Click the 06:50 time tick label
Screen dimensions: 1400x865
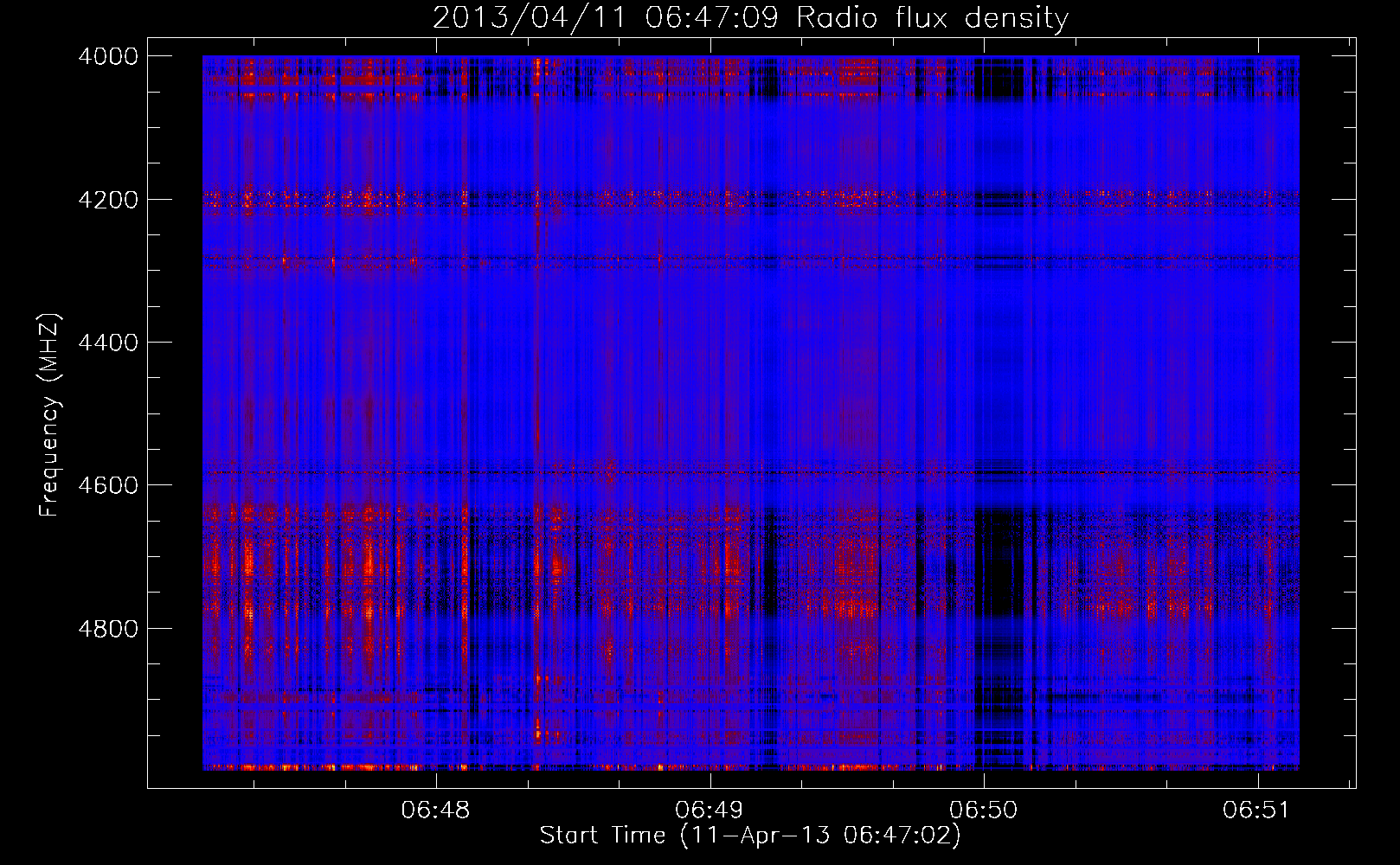(x=984, y=811)
